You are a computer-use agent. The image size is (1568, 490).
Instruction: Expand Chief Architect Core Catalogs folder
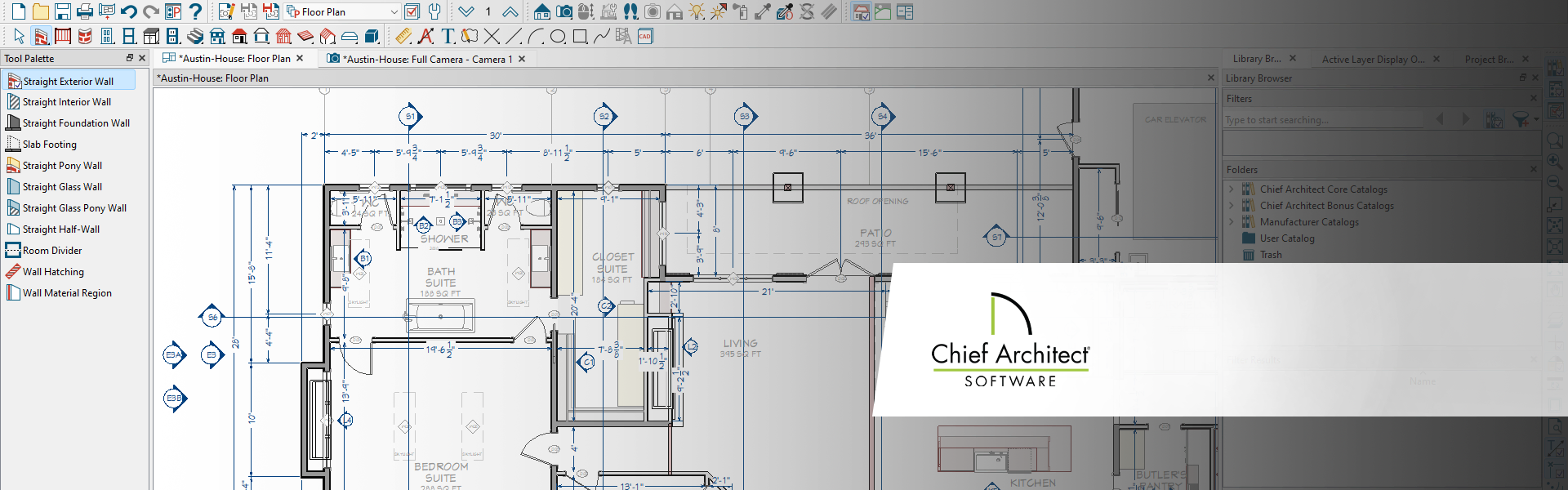coord(1232,189)
